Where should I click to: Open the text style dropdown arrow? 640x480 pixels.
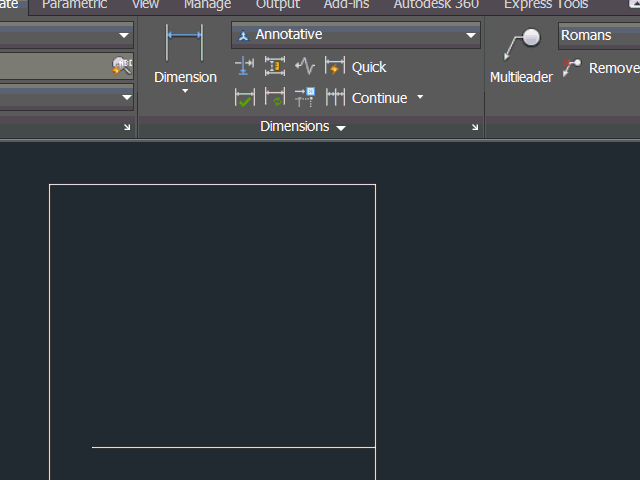[124, 36]
